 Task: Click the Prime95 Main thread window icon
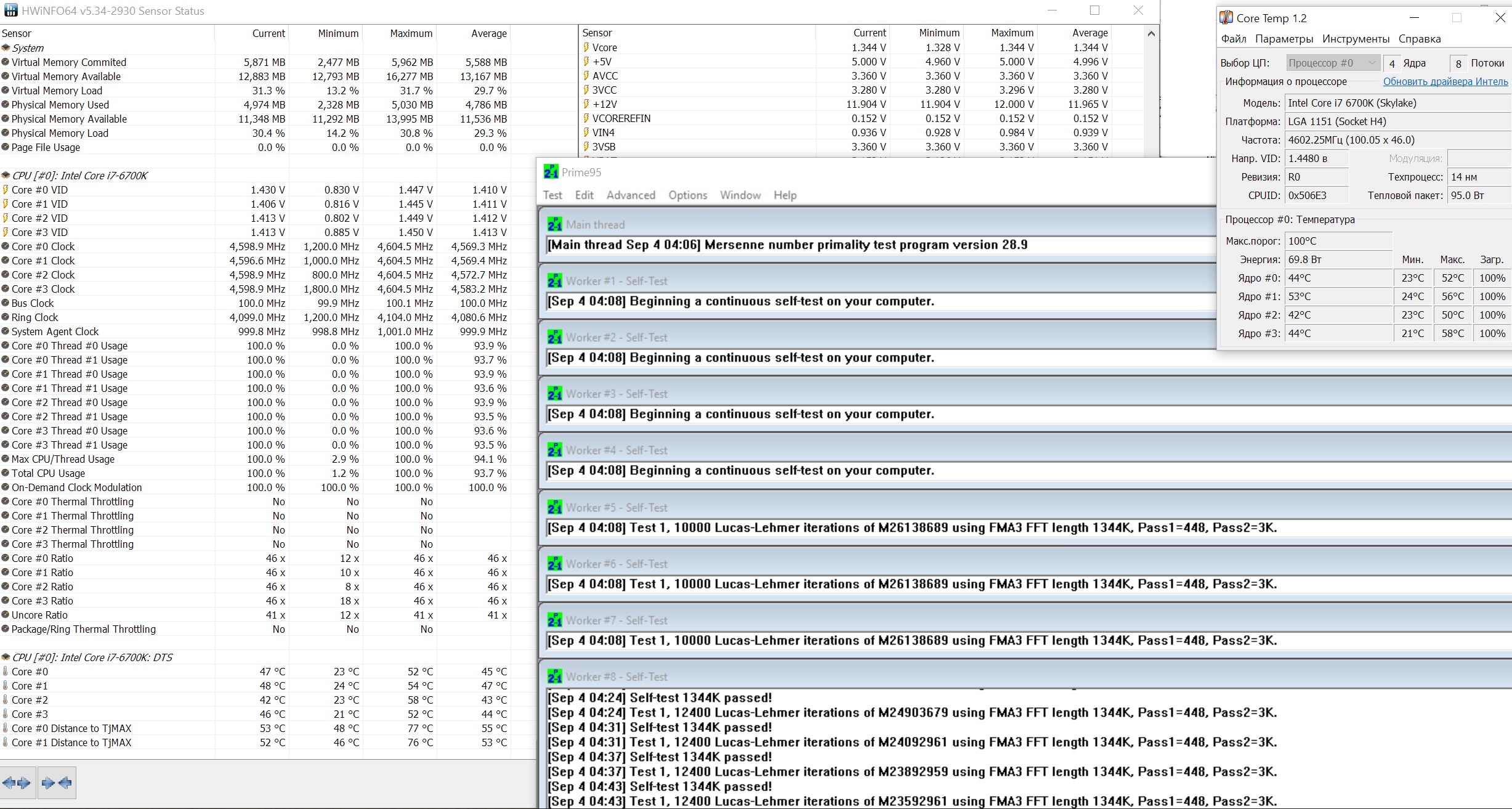554,224
